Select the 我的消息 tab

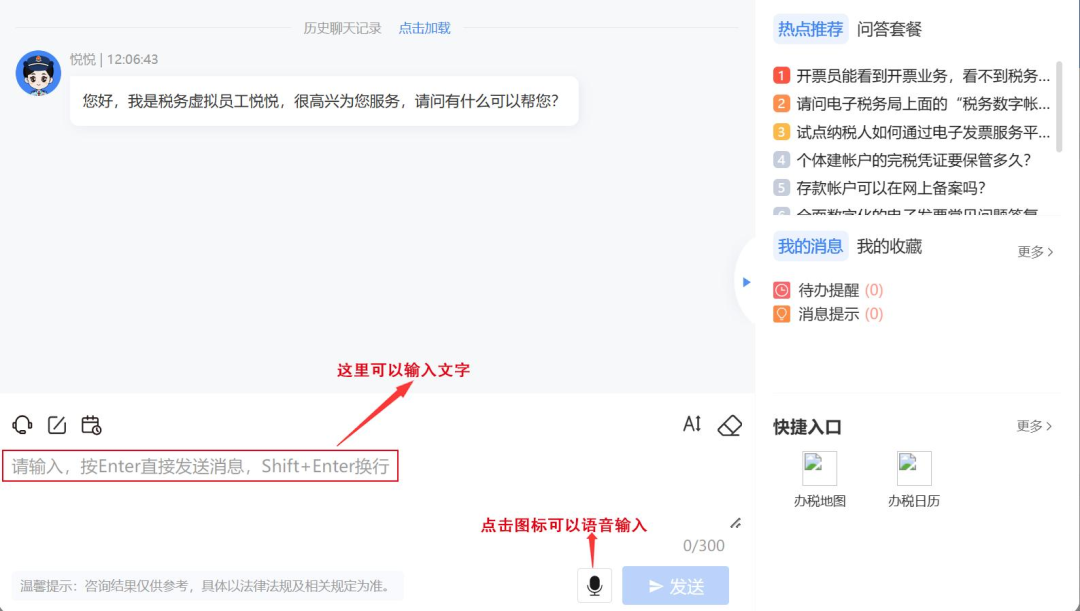(810, 246)
